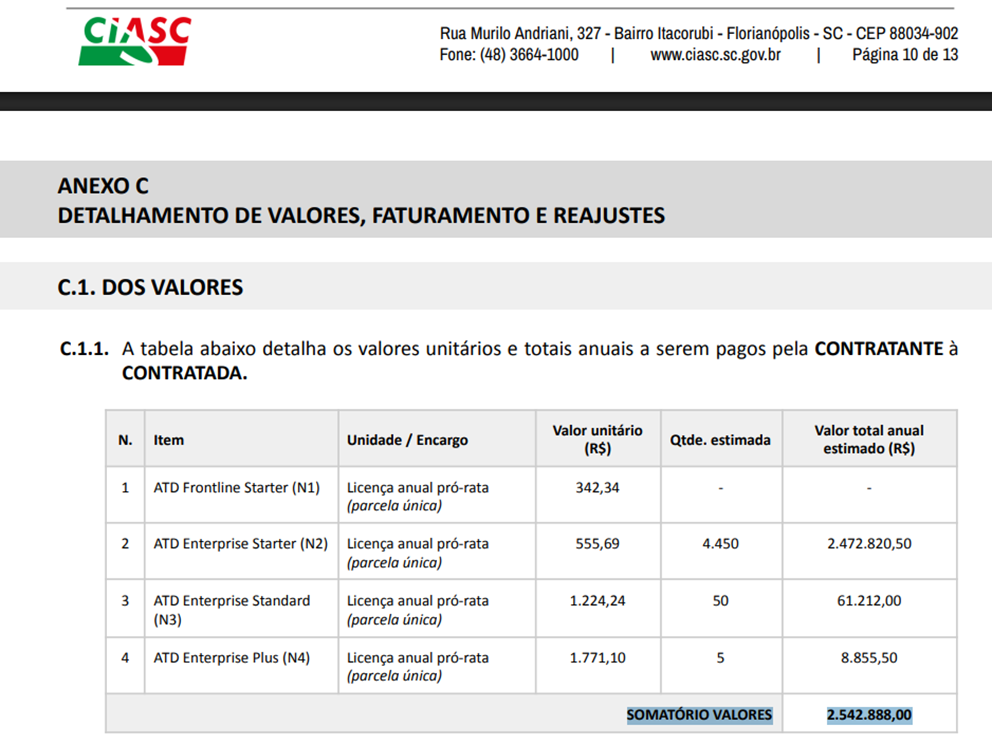Select the item 'ATD Enterprise Plus (N4)'
The width and height of the screenshot is (992, 745).
coord(232,658)
